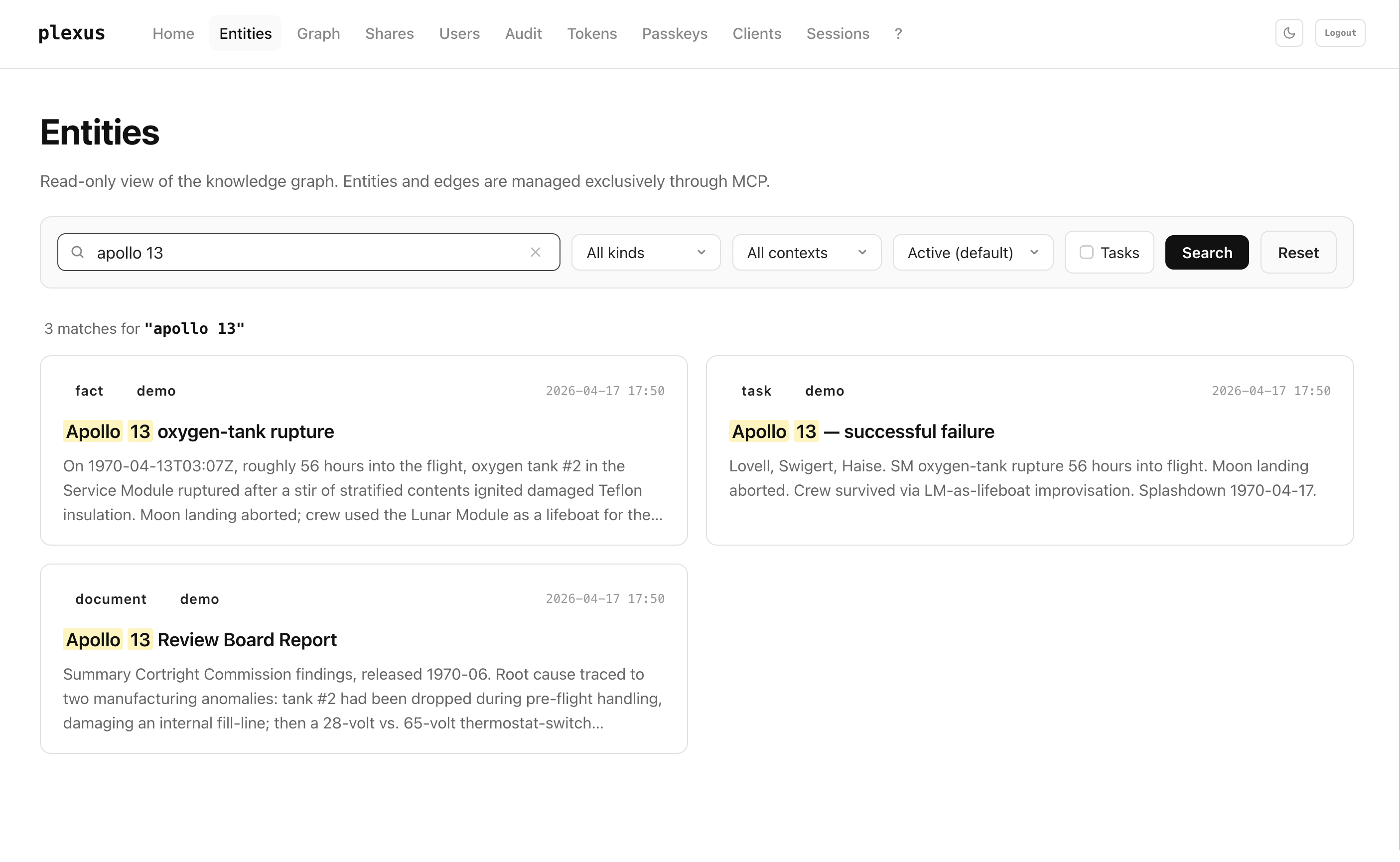Select the Home navigation item
Image resolution: width=1400 pixels, height=862 pixels.
(173, 34)
